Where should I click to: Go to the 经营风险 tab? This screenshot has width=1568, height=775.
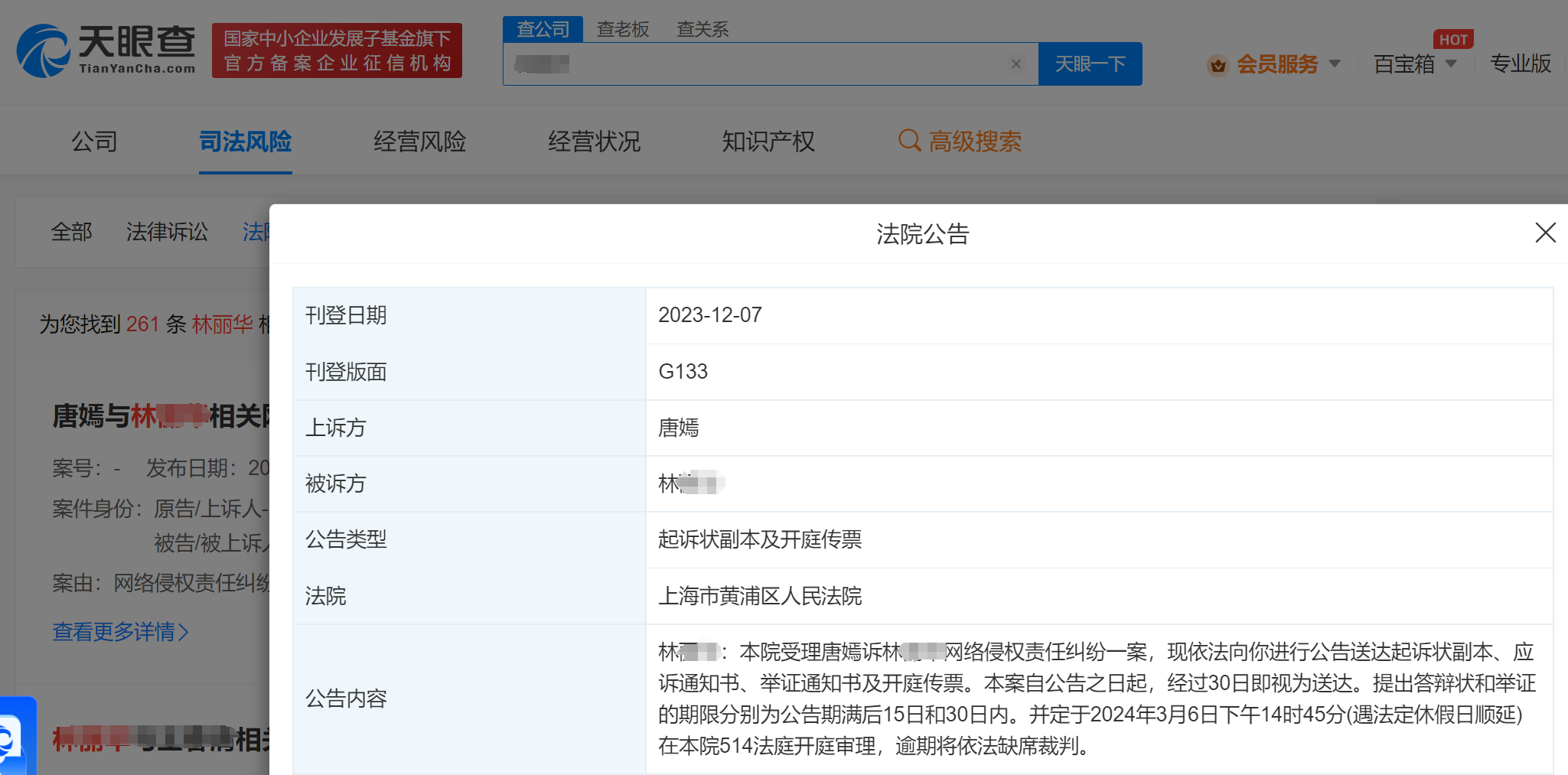[419, 142]
